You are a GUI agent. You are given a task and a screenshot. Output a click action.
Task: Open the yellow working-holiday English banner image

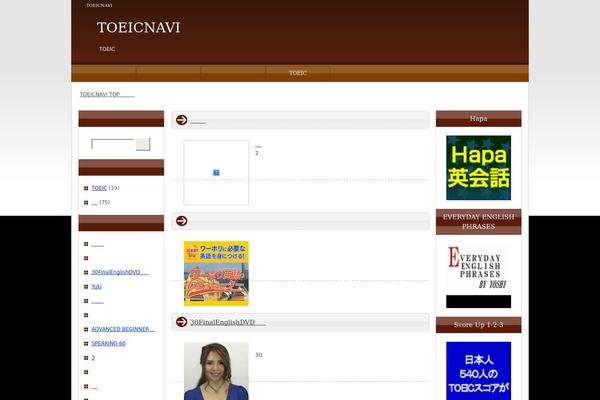[x=216, y=273]
